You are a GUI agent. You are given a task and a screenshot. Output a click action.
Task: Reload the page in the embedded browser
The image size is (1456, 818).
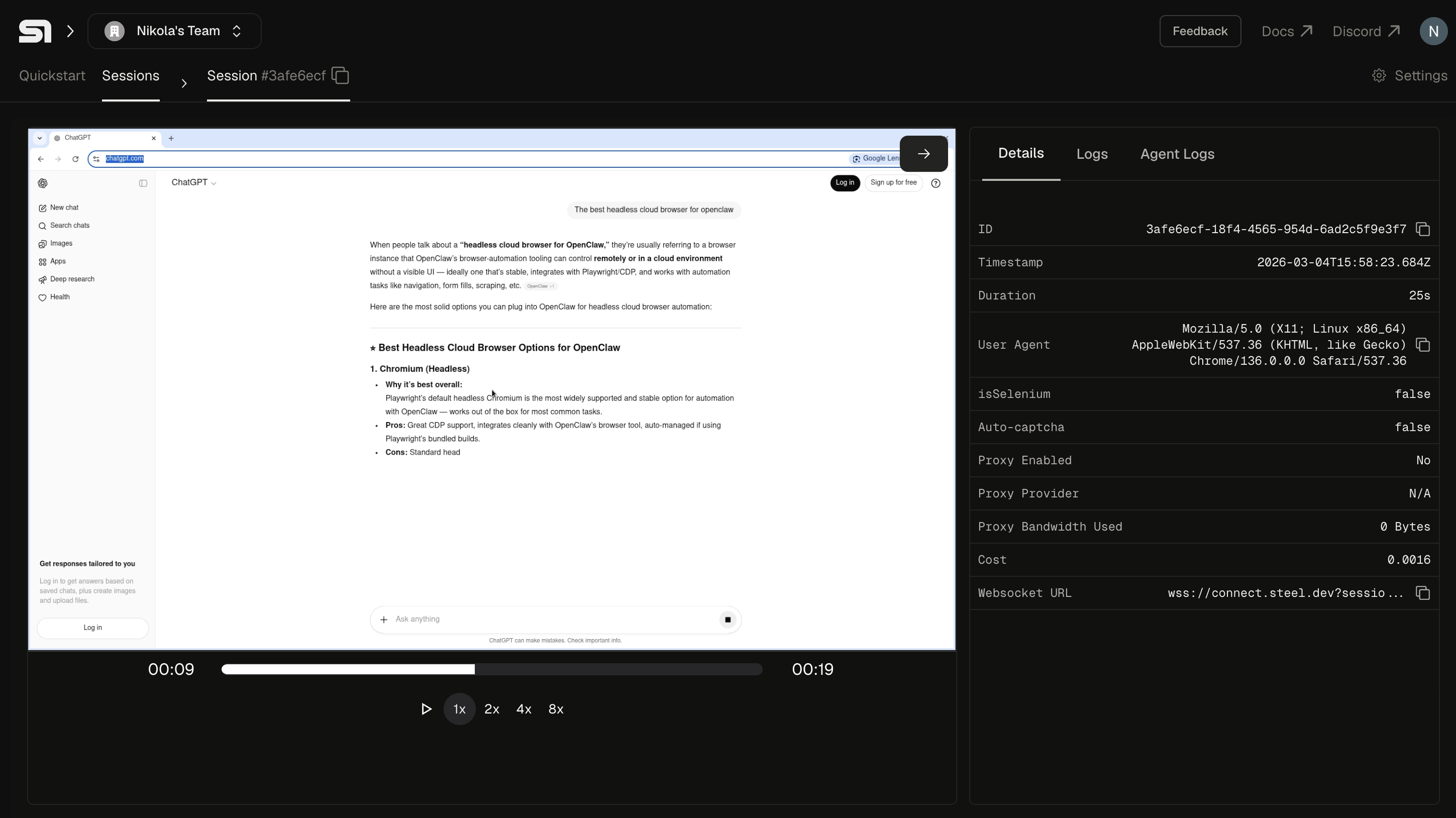(75, 159)
